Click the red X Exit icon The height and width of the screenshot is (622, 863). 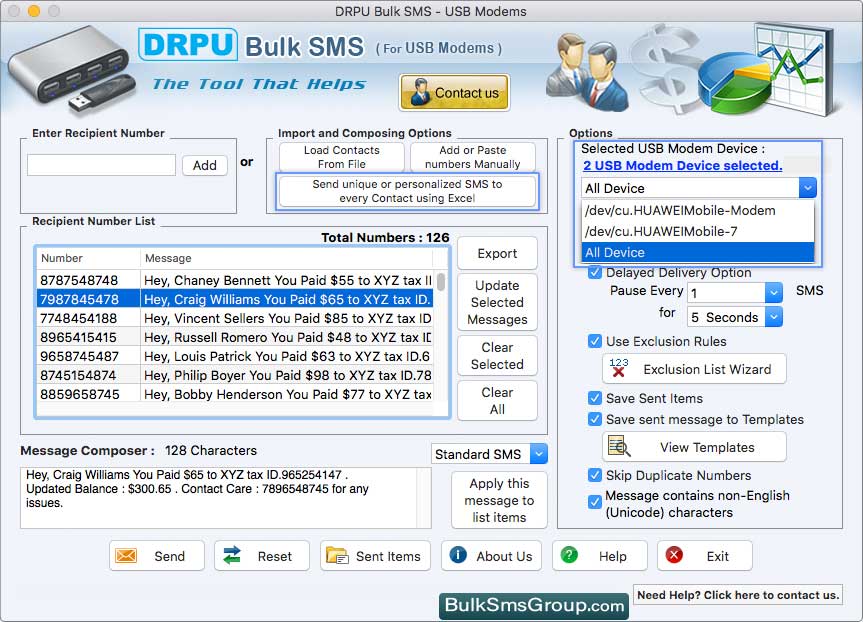click(674, 555)
